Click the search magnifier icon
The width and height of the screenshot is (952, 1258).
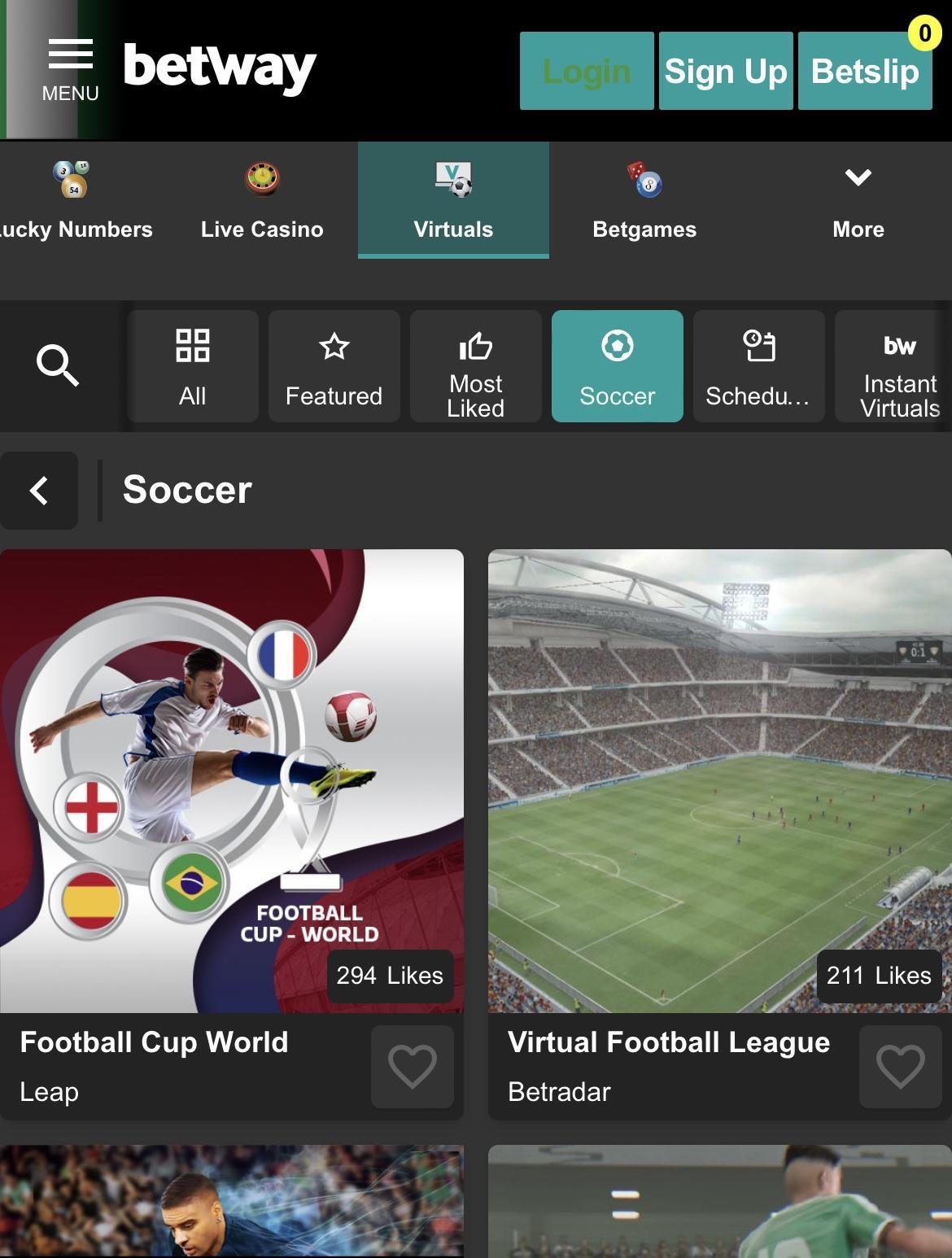coord(58,365)
